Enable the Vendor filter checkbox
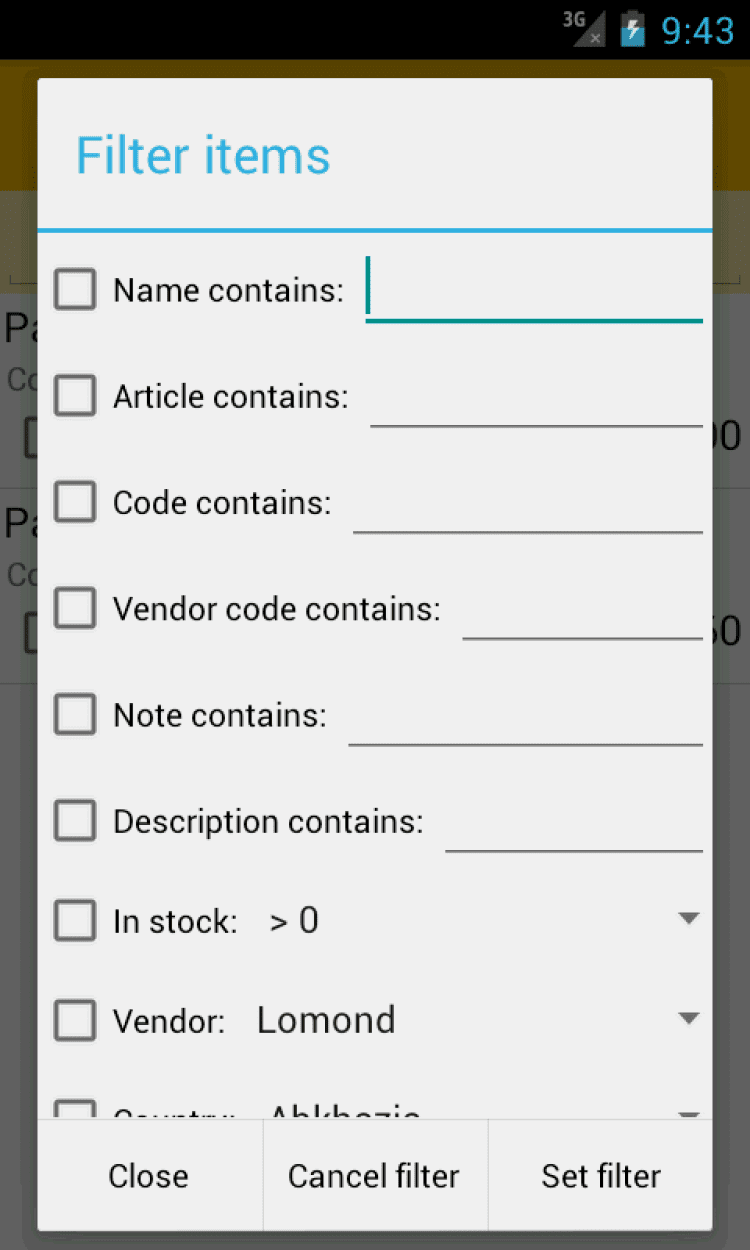This screenshot has height=1250, width=750. [x=75, y=1021]
